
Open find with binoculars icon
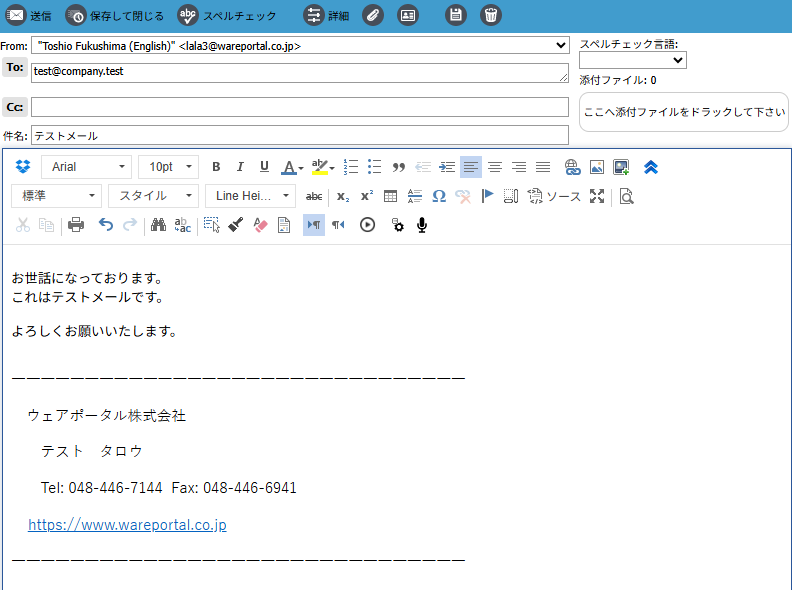tap(158, 225)
